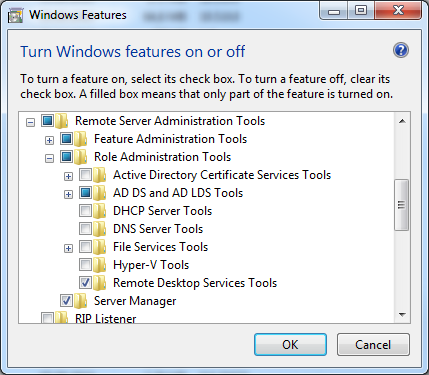Uncheck Remote Desktop Services Tools checkbox

85,282
